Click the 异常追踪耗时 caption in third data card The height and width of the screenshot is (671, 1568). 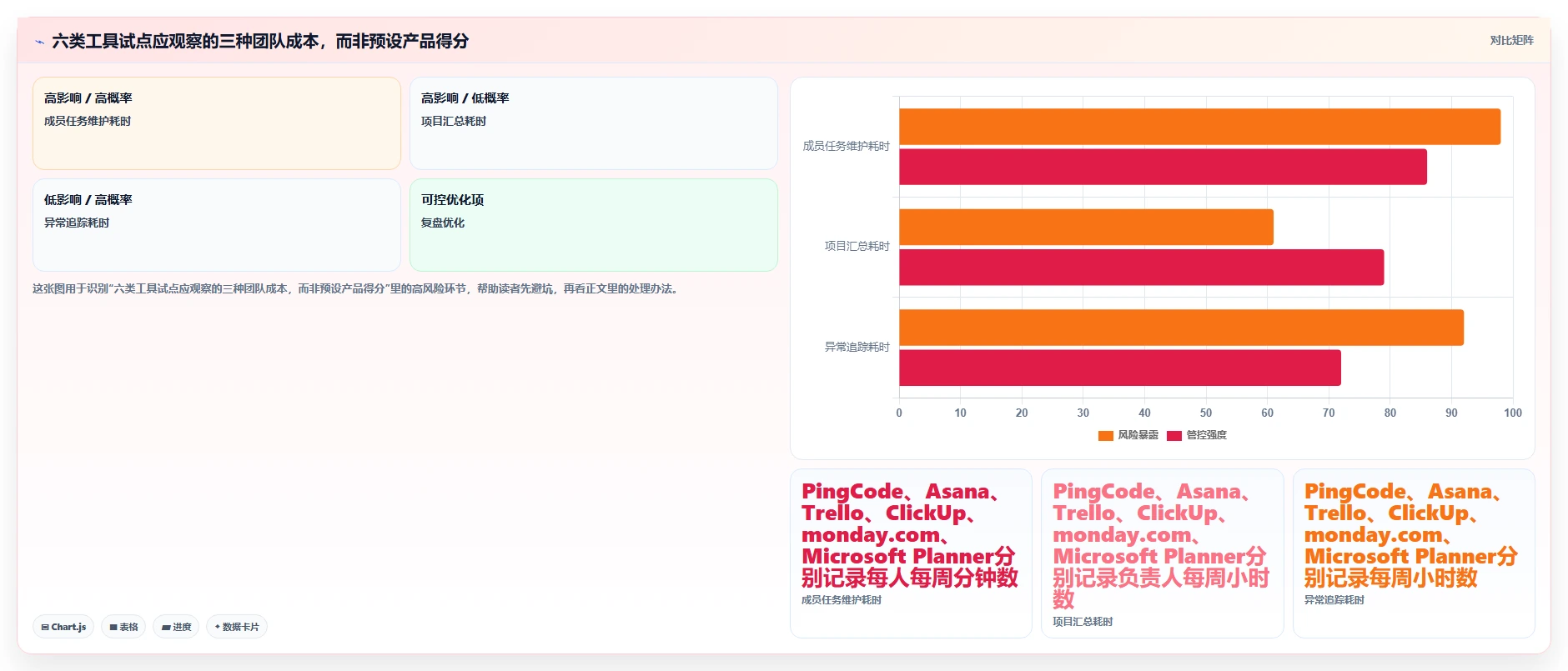coord(1334,600)
